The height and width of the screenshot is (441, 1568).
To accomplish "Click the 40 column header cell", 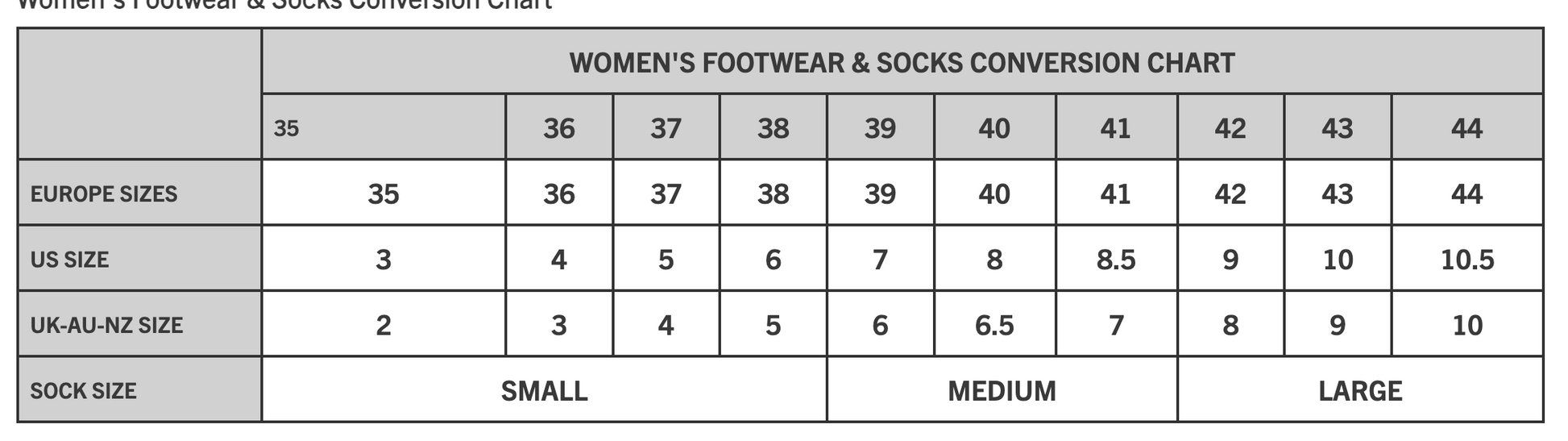I will pos(994,127).
